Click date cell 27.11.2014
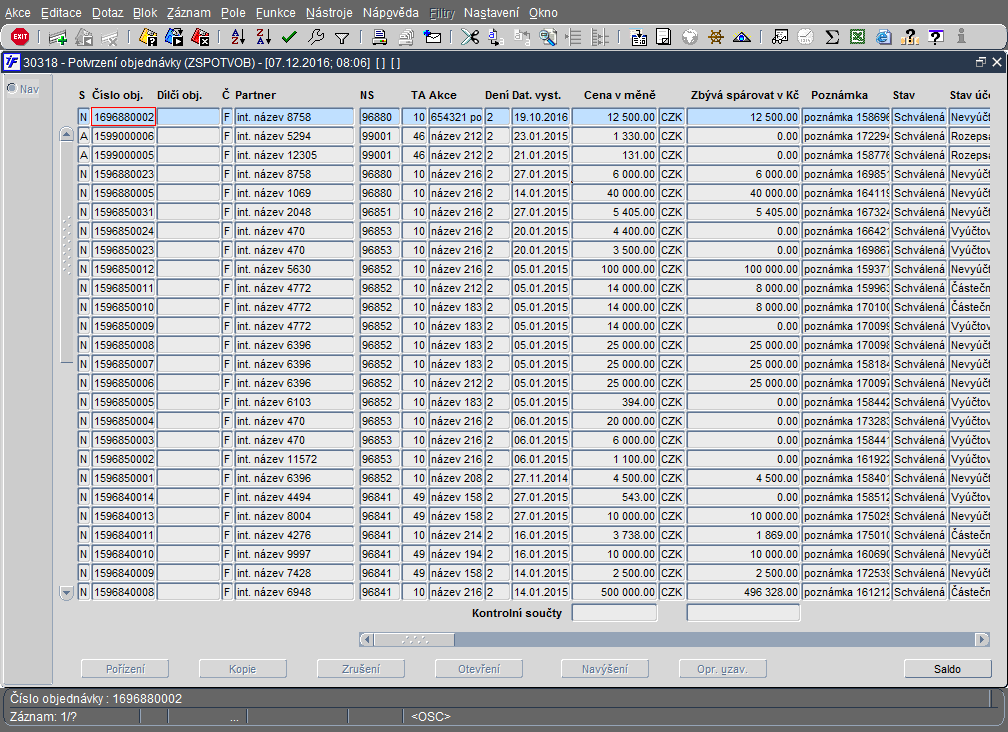Screen dimensions: 1008x732 click(x=541, y=478)
